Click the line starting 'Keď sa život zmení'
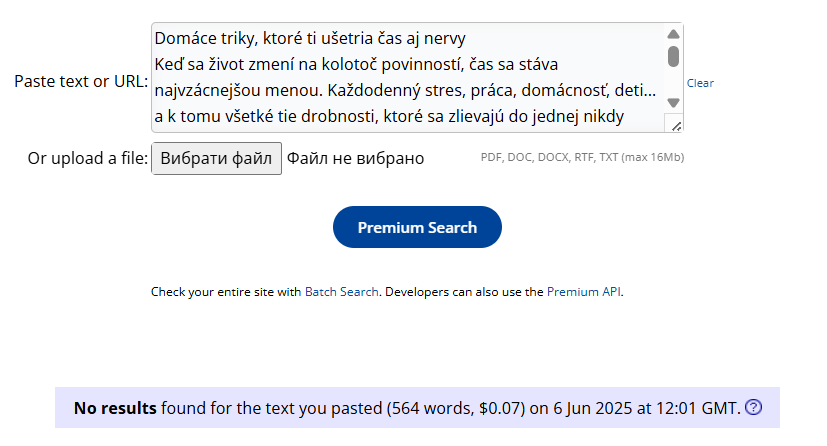The image size is (827, 446). (x=356, y=64)
